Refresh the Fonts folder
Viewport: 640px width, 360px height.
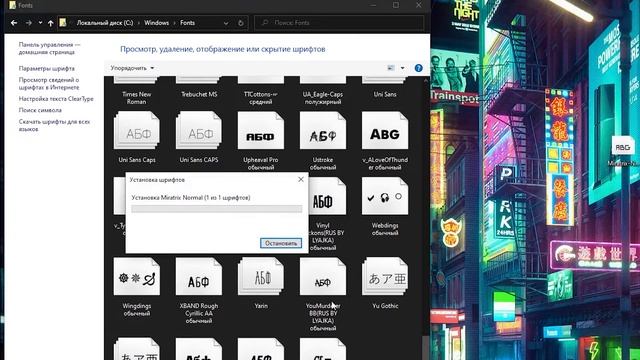pyautogui.click(x=241, y=23)
